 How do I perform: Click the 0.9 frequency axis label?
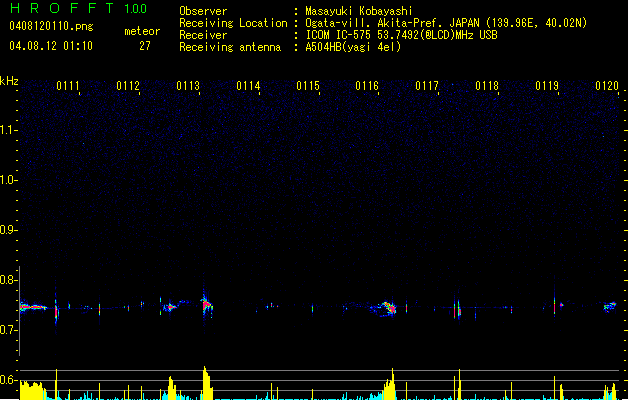coord(8,230)
